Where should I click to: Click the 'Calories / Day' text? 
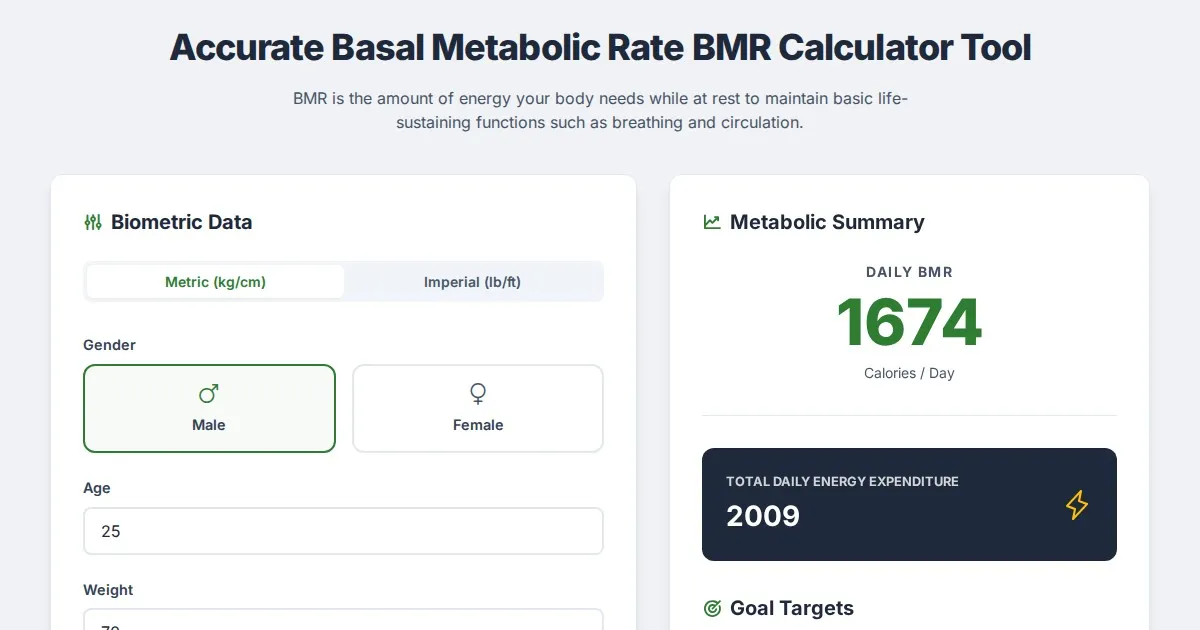click(x=909, y=373)
